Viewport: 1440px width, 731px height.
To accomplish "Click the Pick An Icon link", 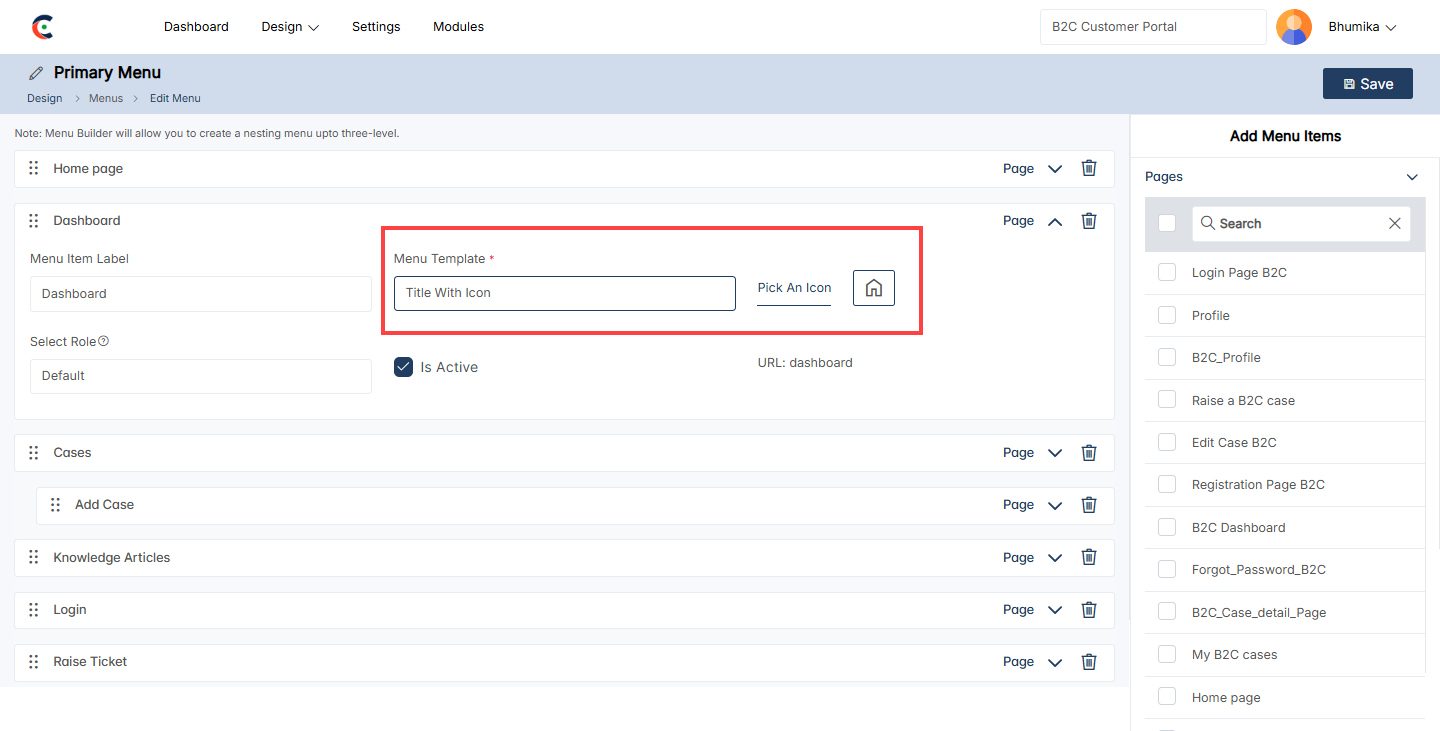I will point(794,288).
